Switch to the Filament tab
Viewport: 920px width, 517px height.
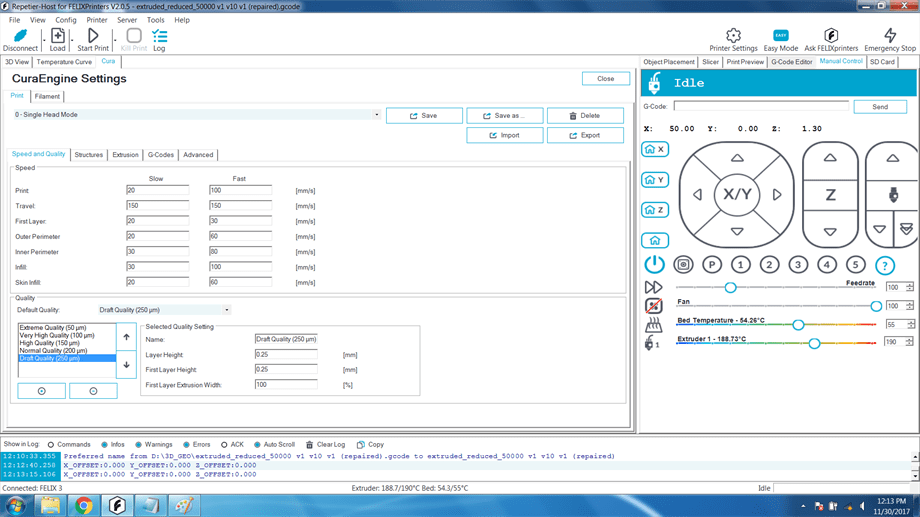(47, 96)
